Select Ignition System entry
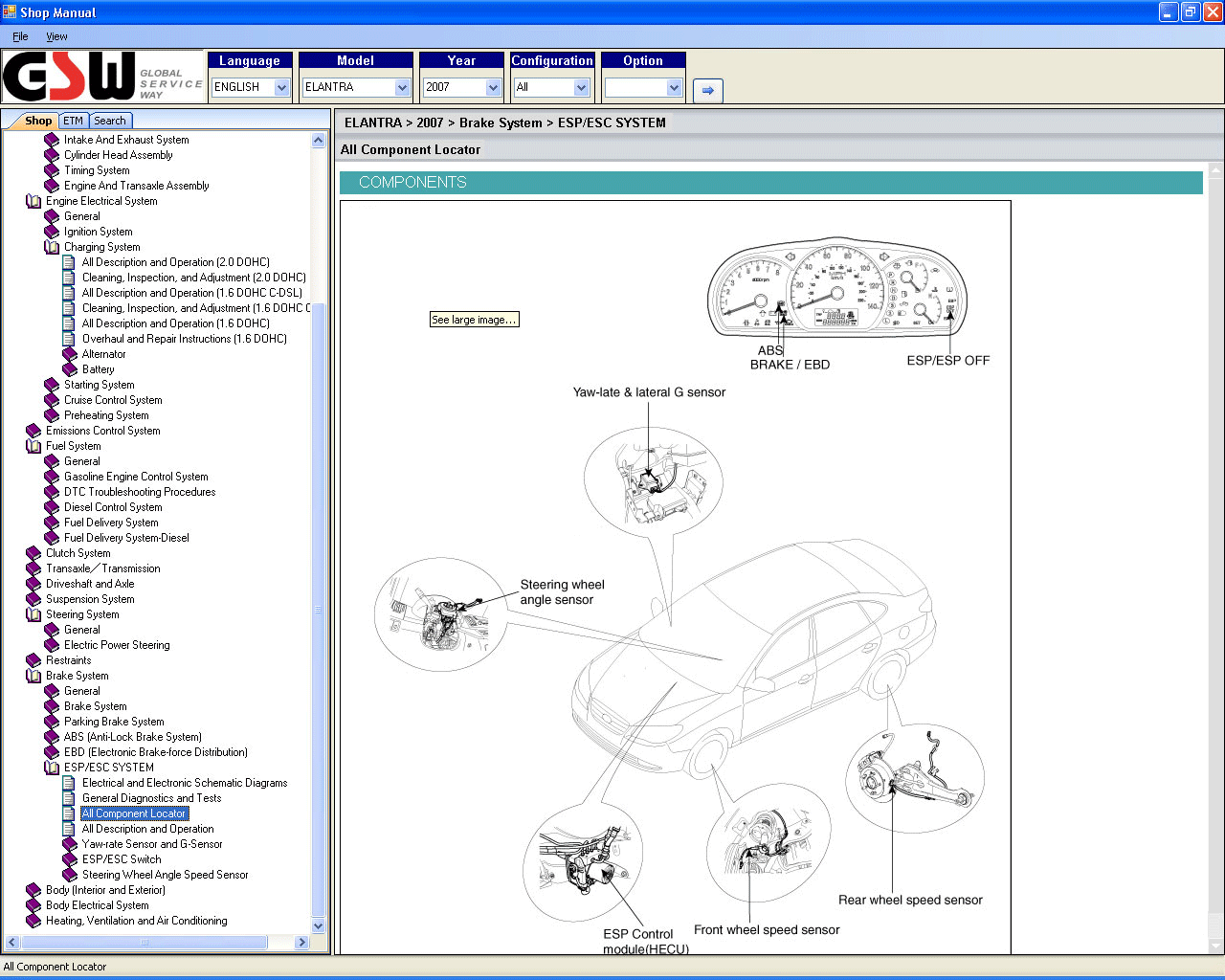This screenshot has width=1225, height=980. pyautogui.click(x=98, y=232)
